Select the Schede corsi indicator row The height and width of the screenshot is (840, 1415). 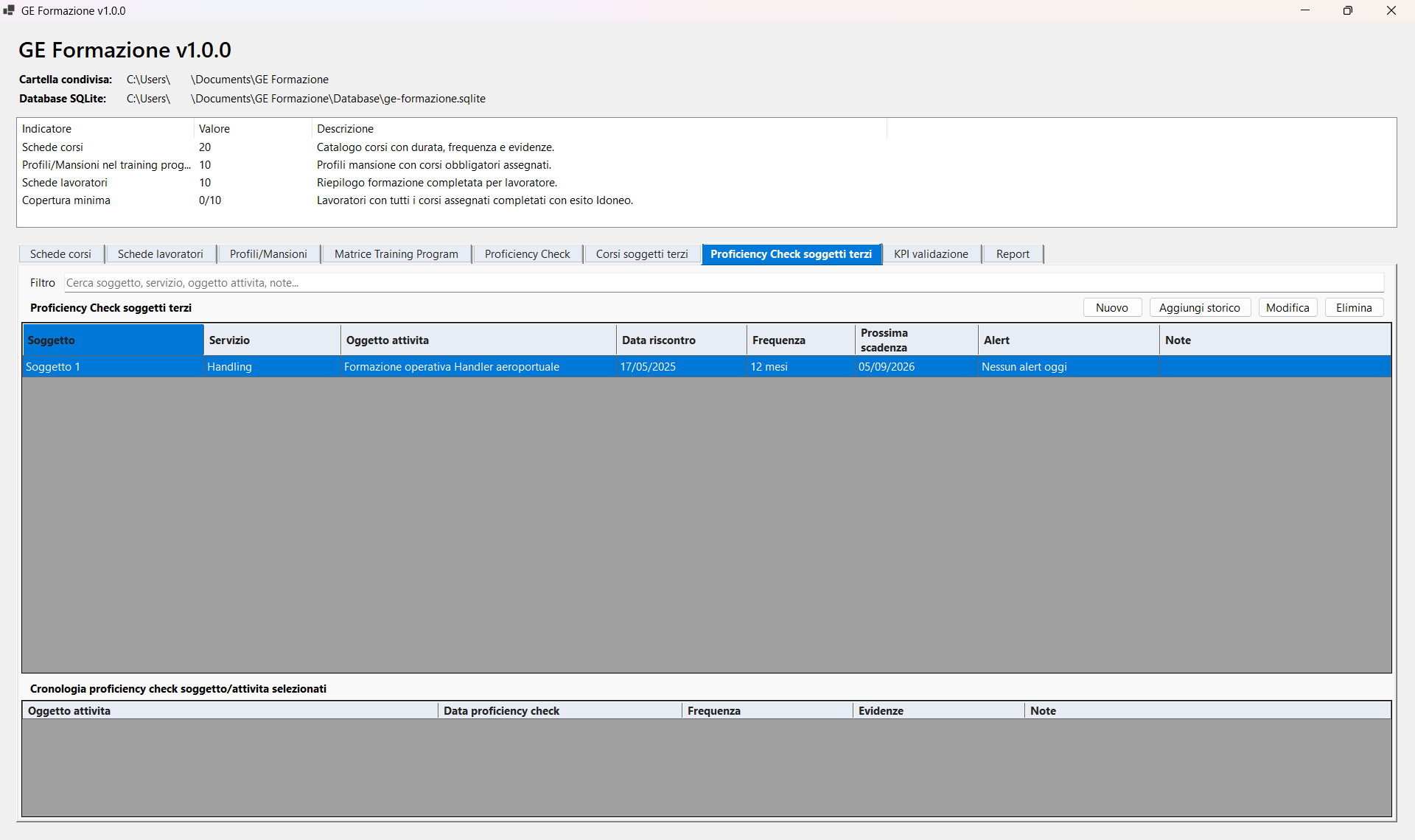click(453, 147)
